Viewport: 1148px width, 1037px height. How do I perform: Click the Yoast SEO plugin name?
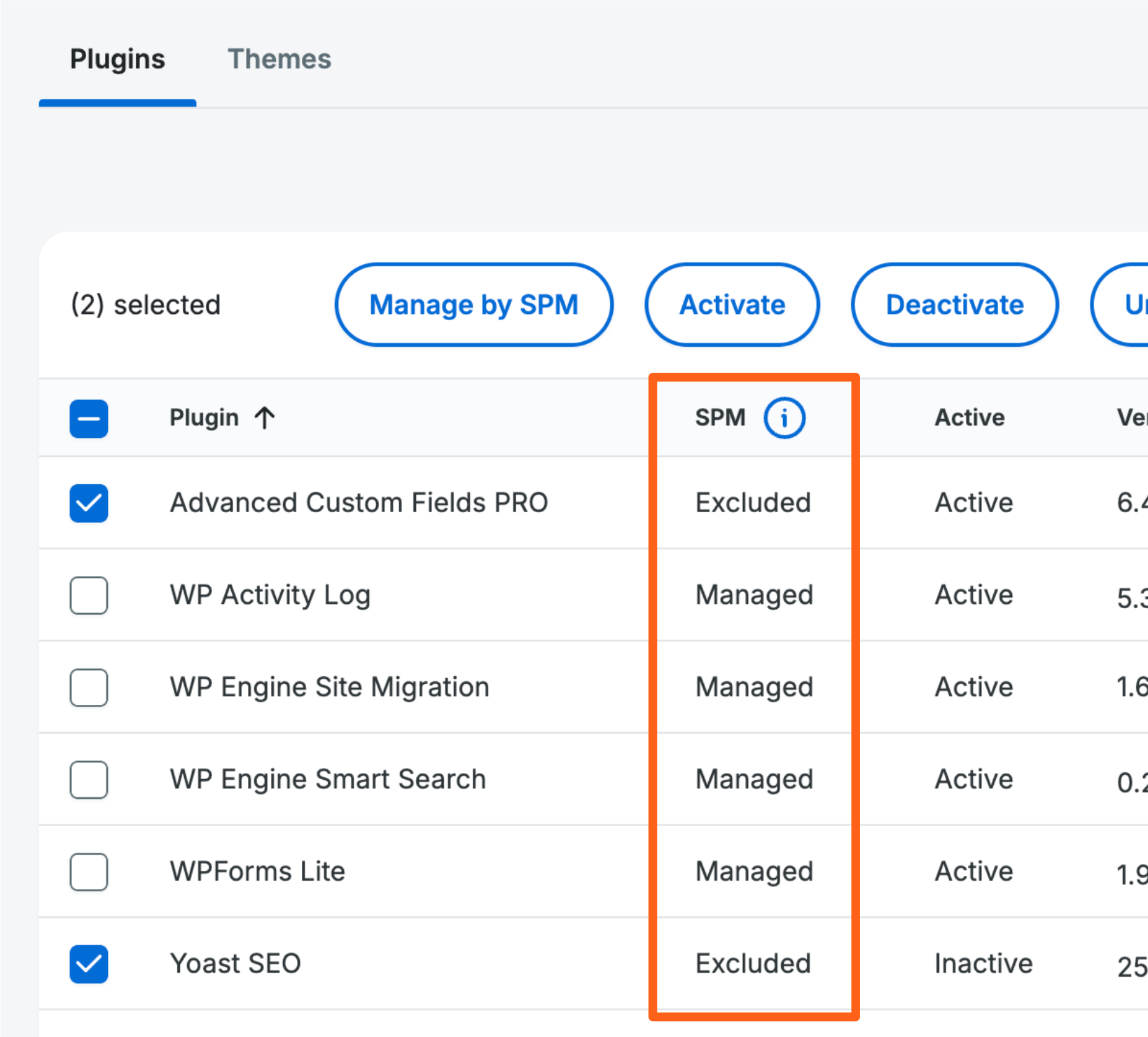point(235,963)
